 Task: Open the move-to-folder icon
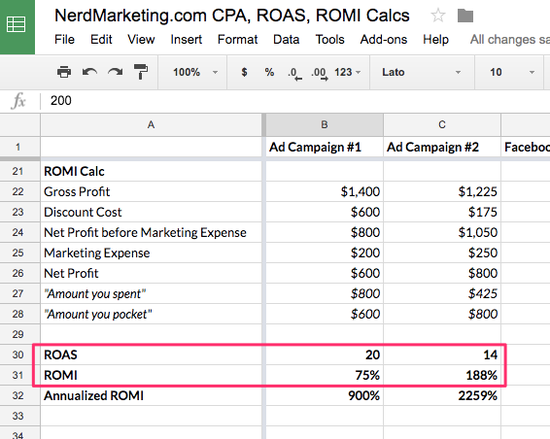coord(465,16)
